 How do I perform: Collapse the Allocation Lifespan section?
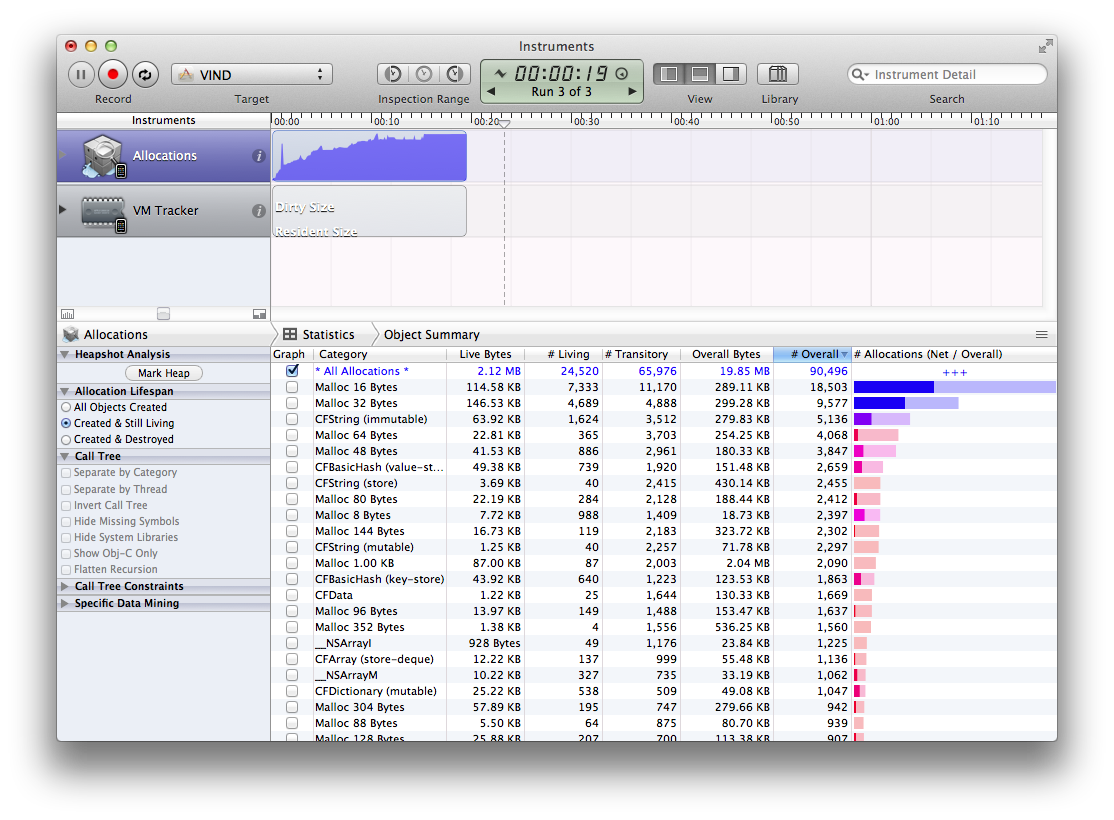coord(65,392)
